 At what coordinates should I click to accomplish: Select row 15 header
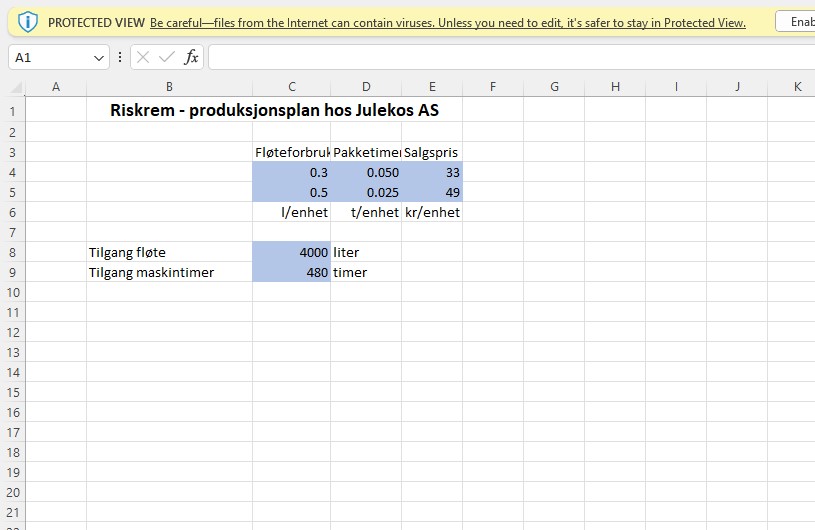pyautogui.click(x=12, y=392)
